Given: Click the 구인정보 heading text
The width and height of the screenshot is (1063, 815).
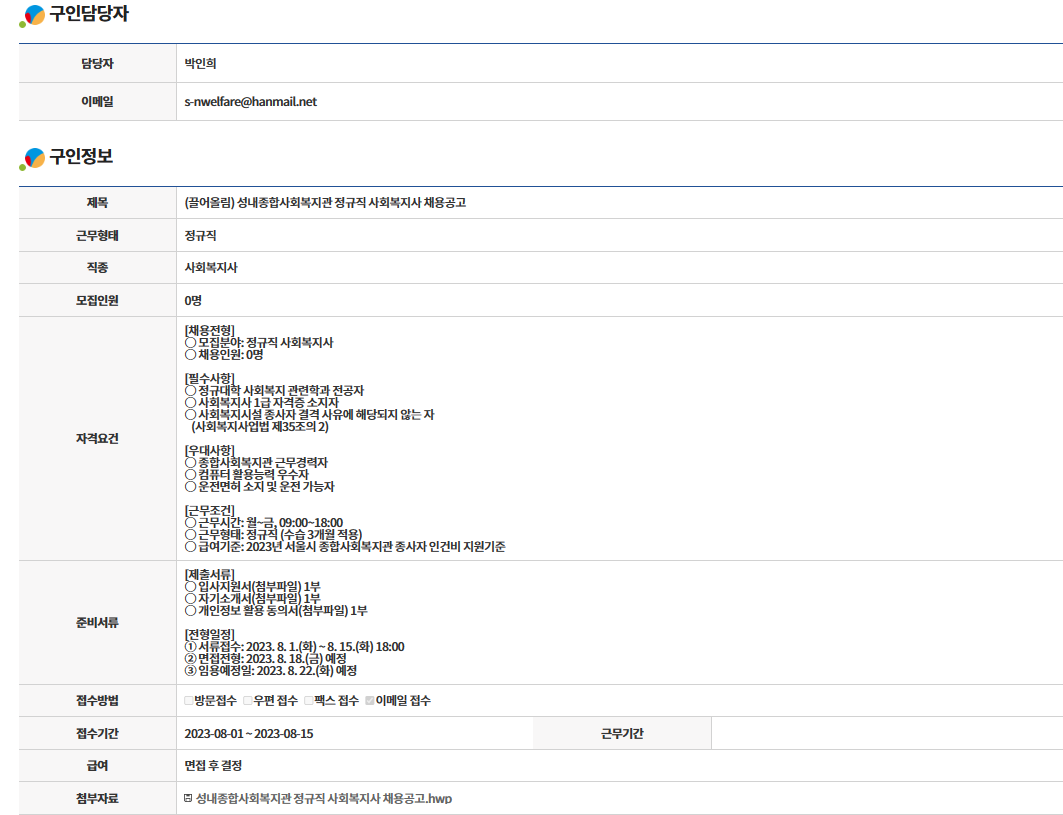Looking at the screenshot, I should click(x=81, y=157).
